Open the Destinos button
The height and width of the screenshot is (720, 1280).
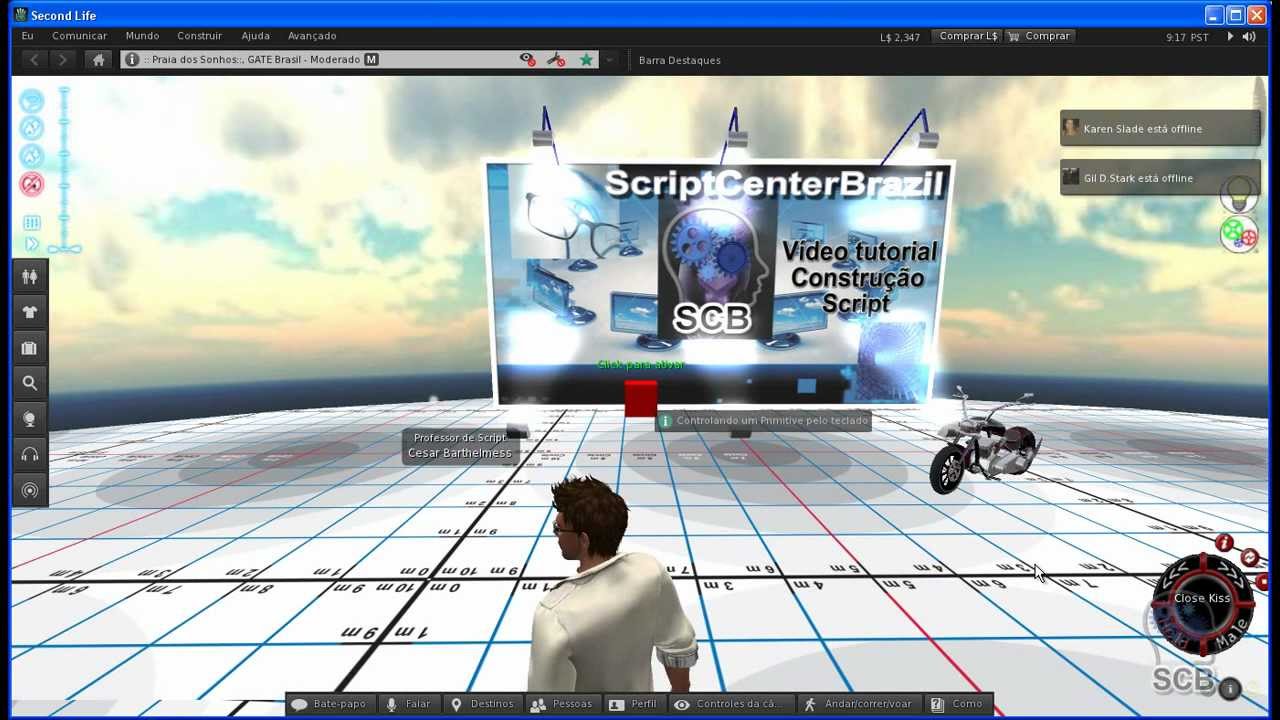[x=482, y=704]
